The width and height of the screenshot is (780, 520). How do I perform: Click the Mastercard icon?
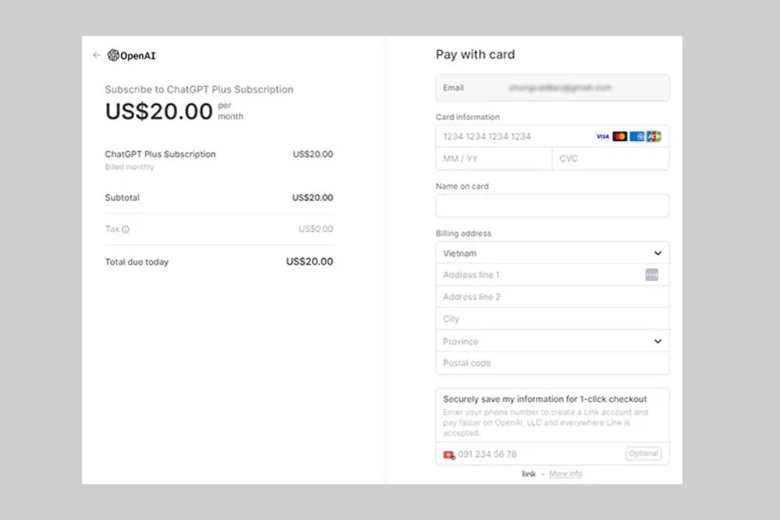click(x=620, y=136)
